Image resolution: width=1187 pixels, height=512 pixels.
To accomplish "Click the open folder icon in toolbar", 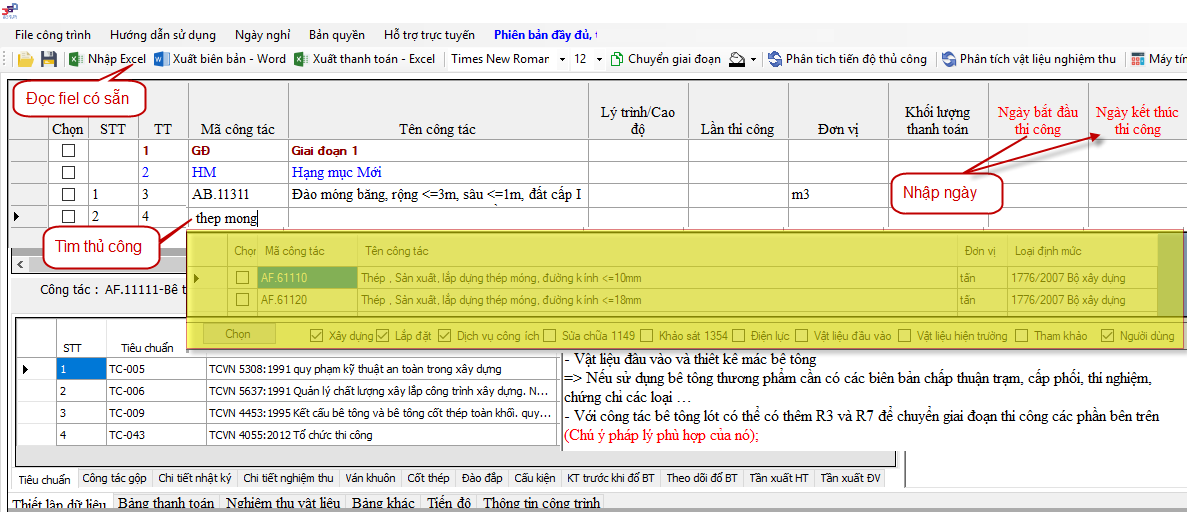I will 25,59.
